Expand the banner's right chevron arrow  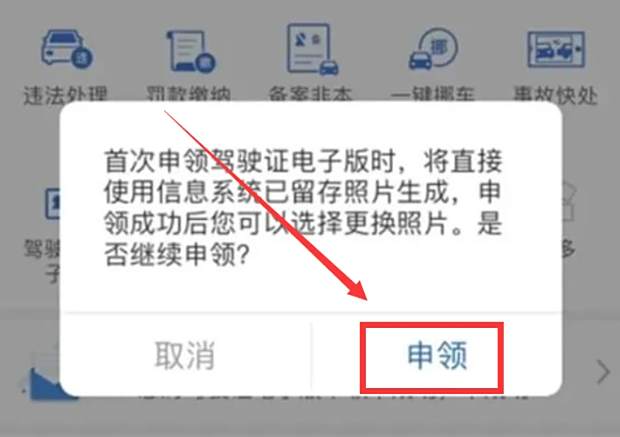coord(603,372)
